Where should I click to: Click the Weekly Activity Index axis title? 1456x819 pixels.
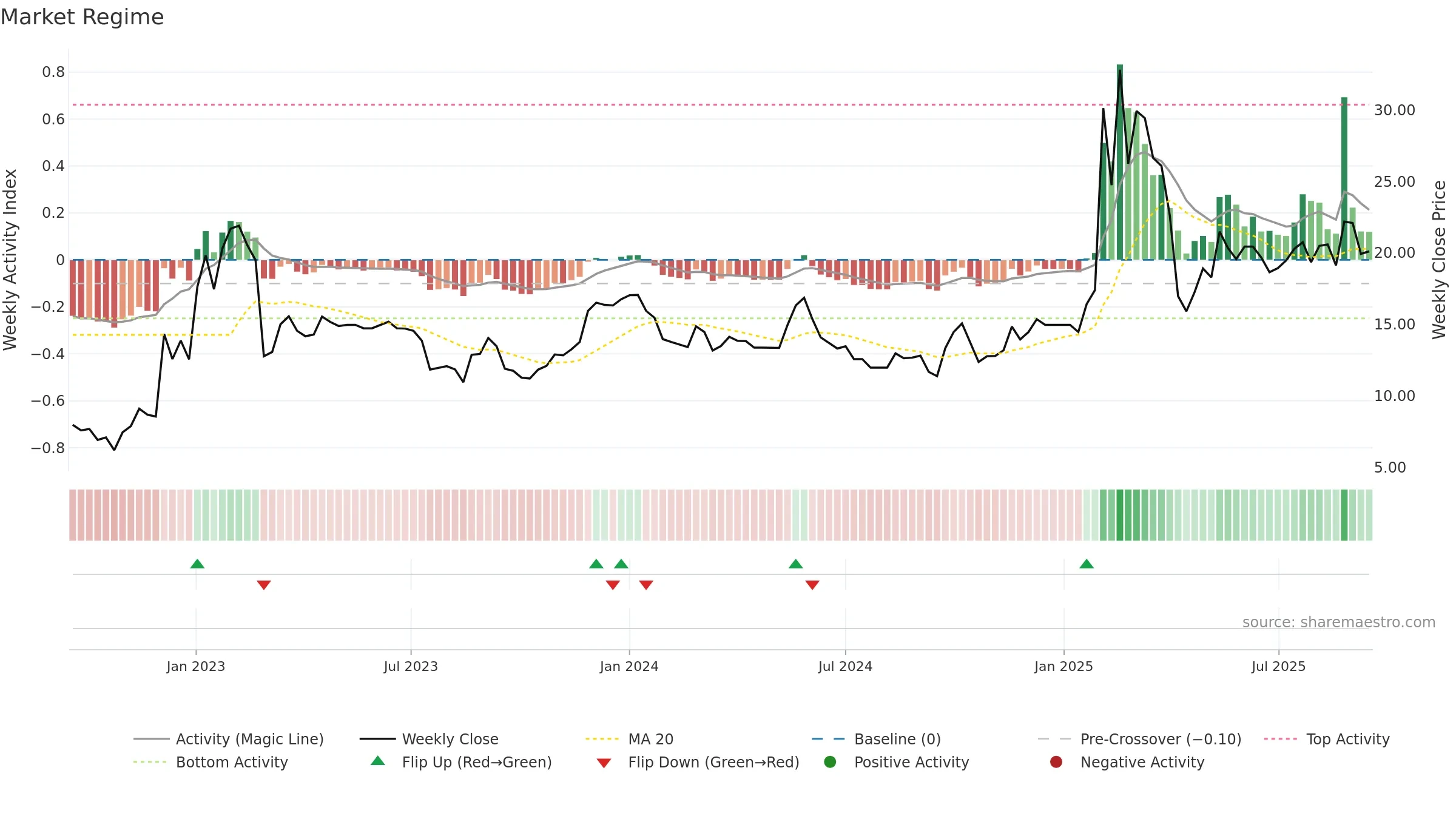tap(10, 260)
